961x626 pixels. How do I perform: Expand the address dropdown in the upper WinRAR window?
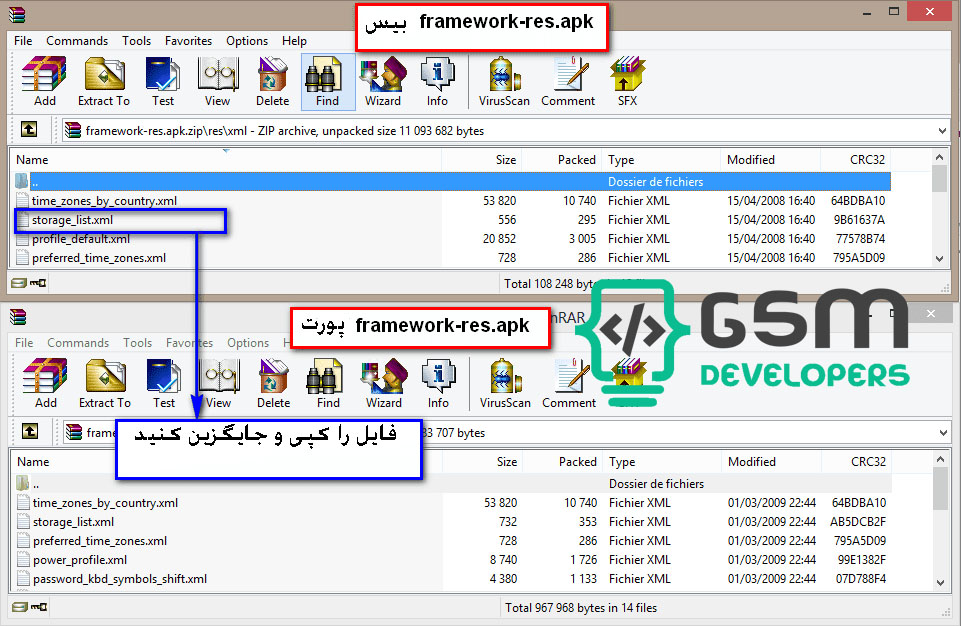pyautogui.click(x=943, y=131)
